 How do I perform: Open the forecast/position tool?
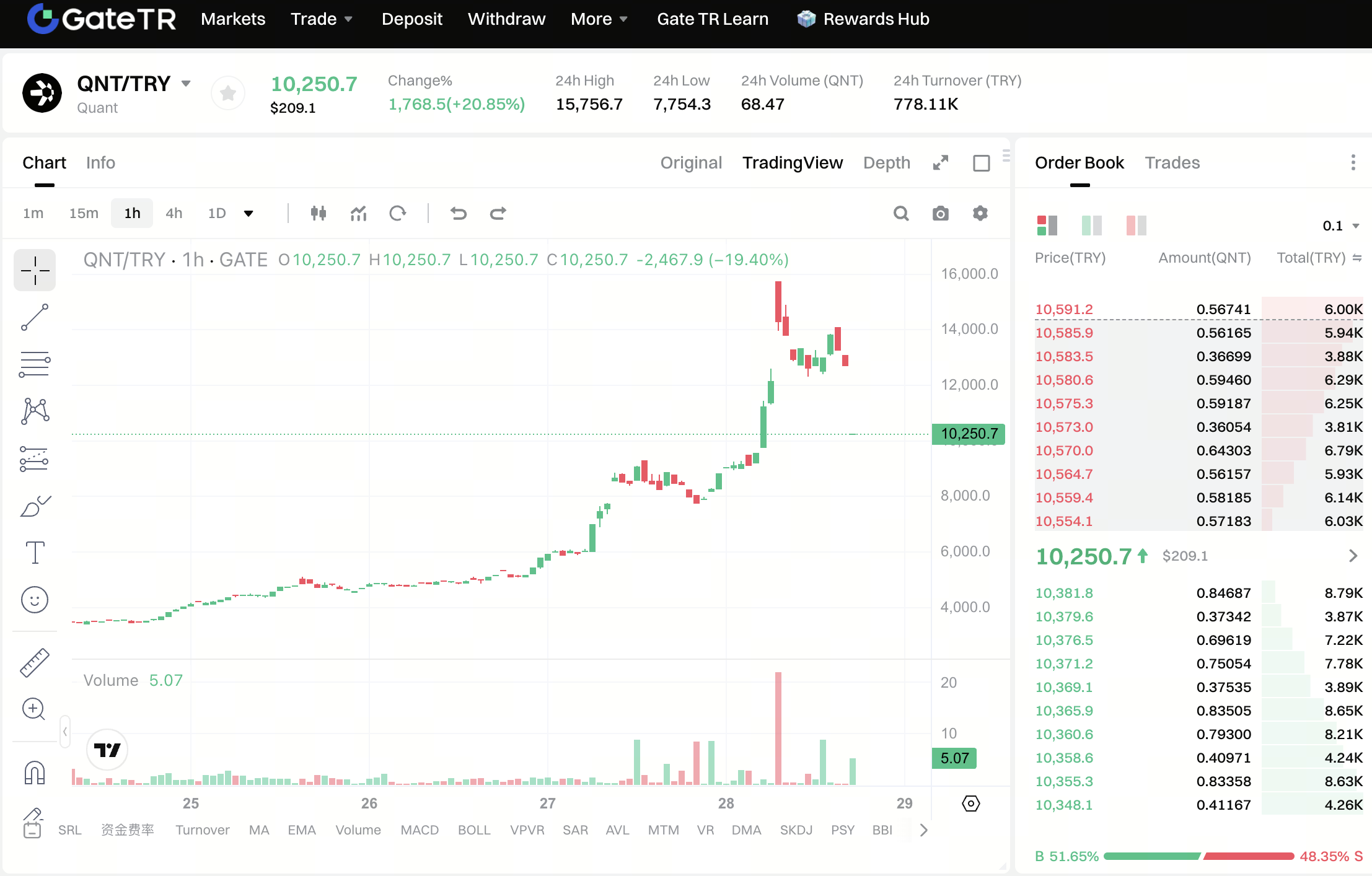click(x=35, y=458)
